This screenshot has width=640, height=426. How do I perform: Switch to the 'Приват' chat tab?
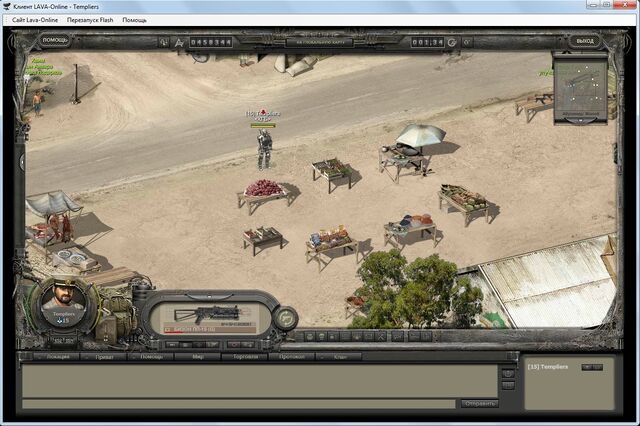104,357
